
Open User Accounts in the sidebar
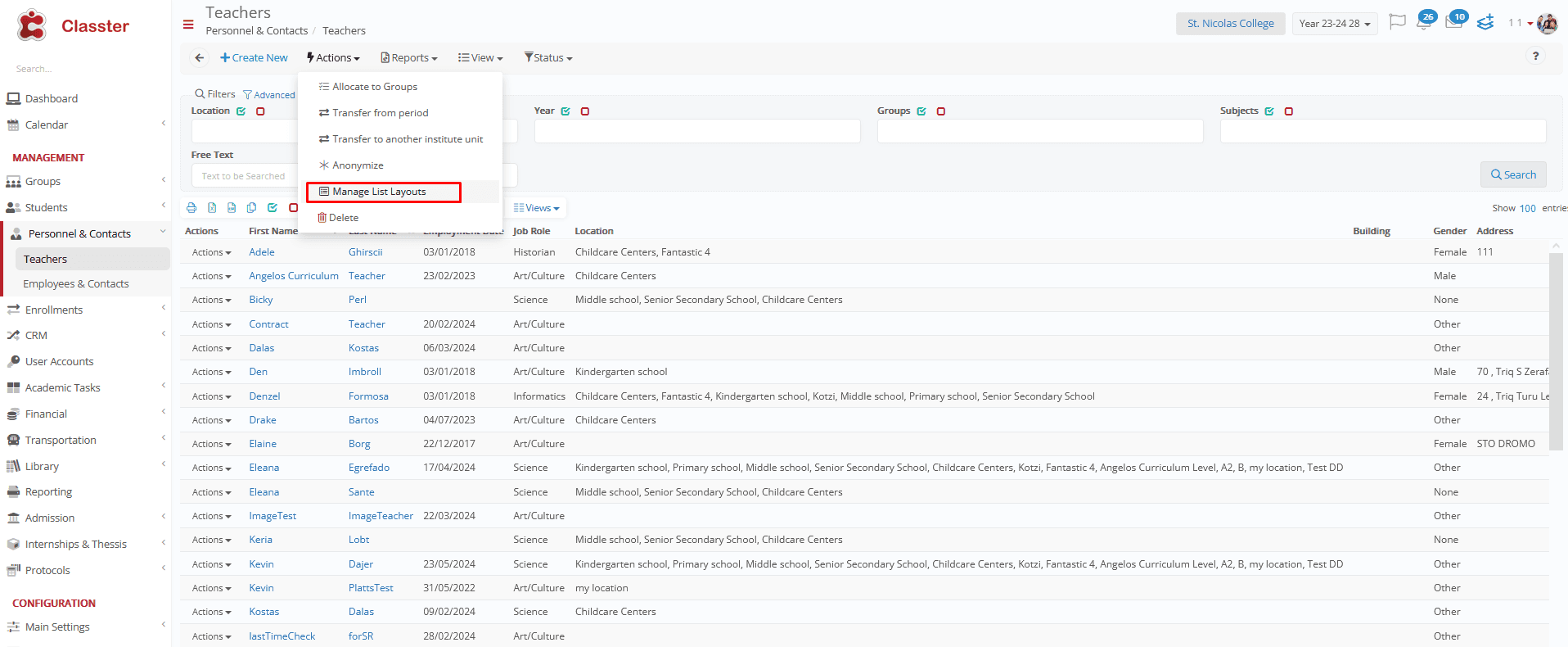click(59, 362)
